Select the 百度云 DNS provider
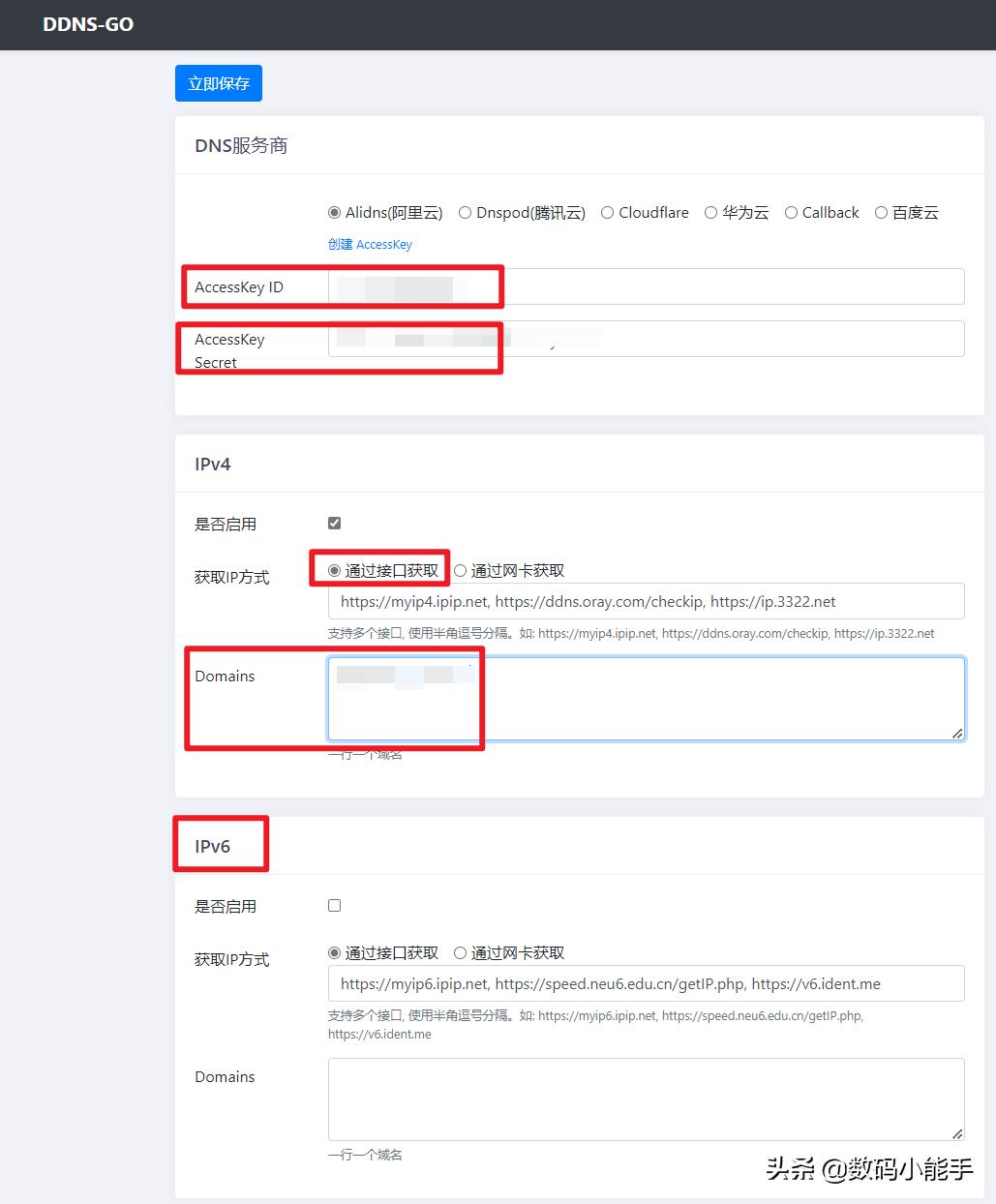 881,212
